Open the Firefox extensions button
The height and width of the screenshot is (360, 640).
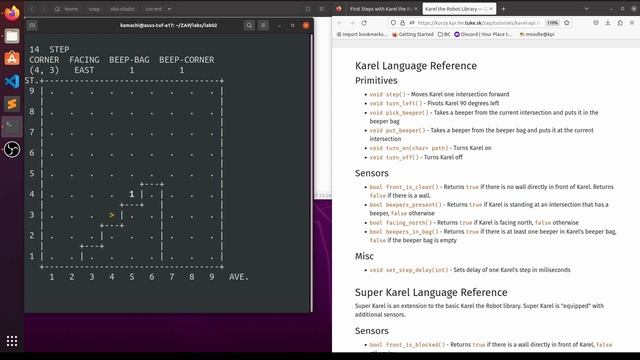click(x=620, y=23)
